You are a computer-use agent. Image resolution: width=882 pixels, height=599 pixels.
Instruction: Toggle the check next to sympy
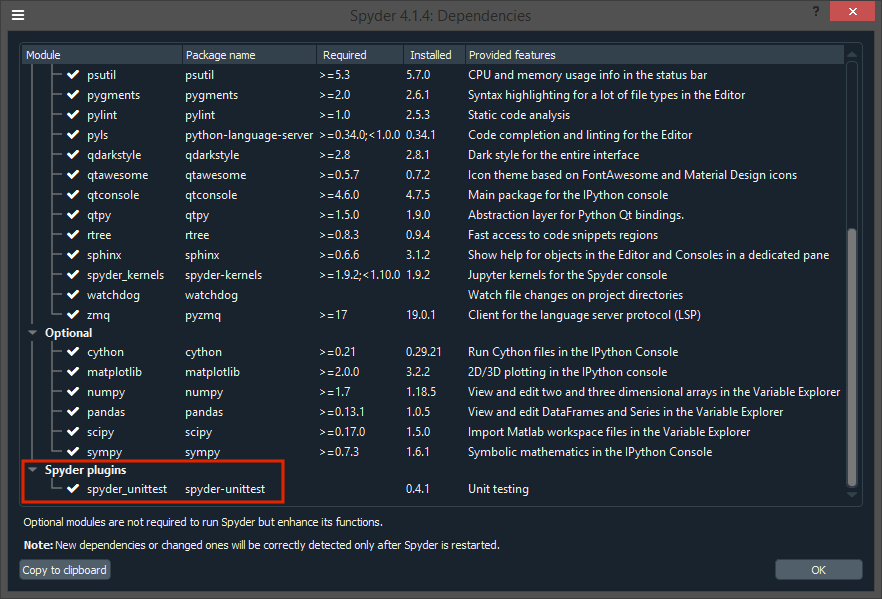(x=73, y=451)
